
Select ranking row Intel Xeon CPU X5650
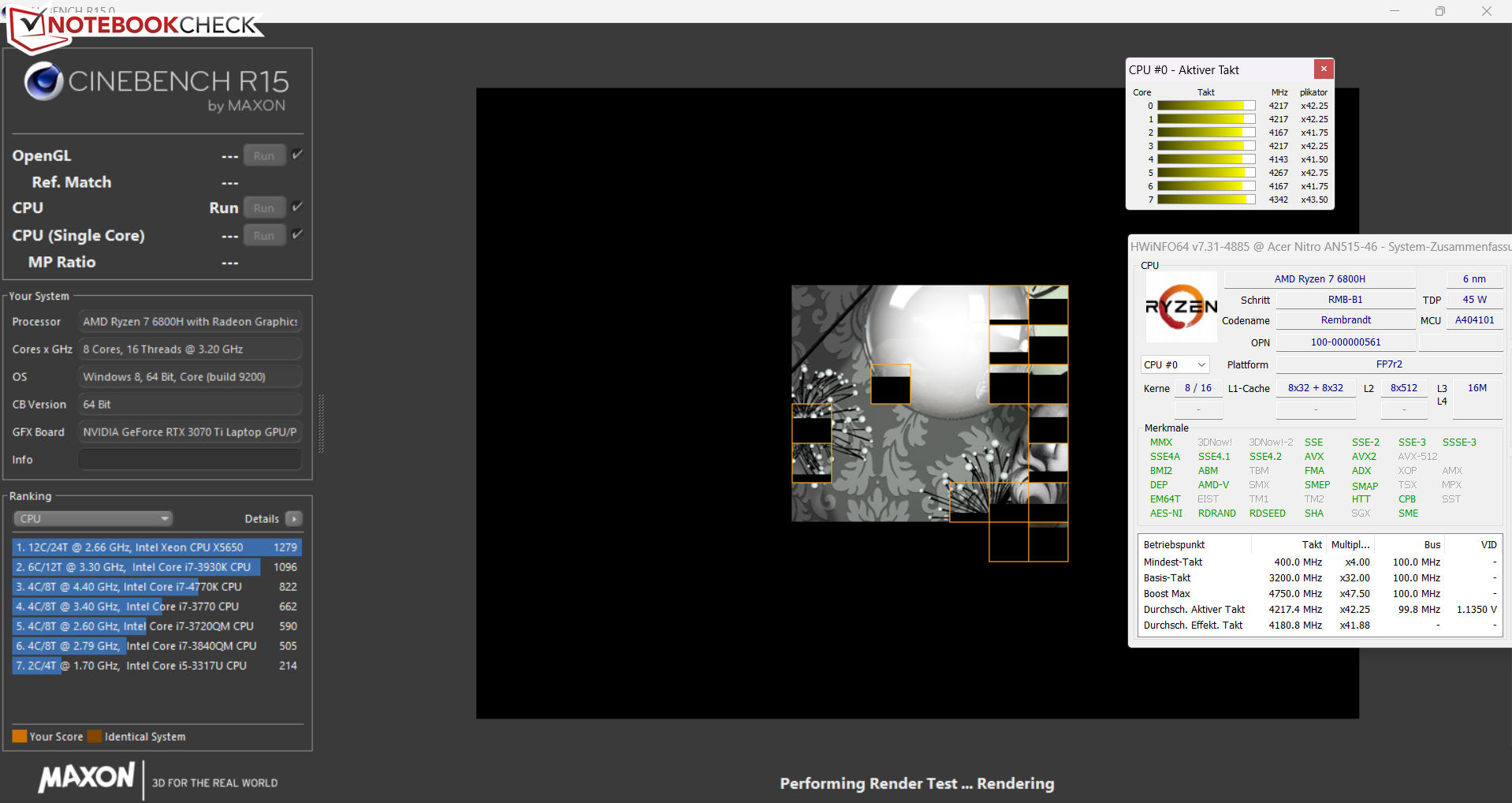pyautogui.click(x=157, y=547)
